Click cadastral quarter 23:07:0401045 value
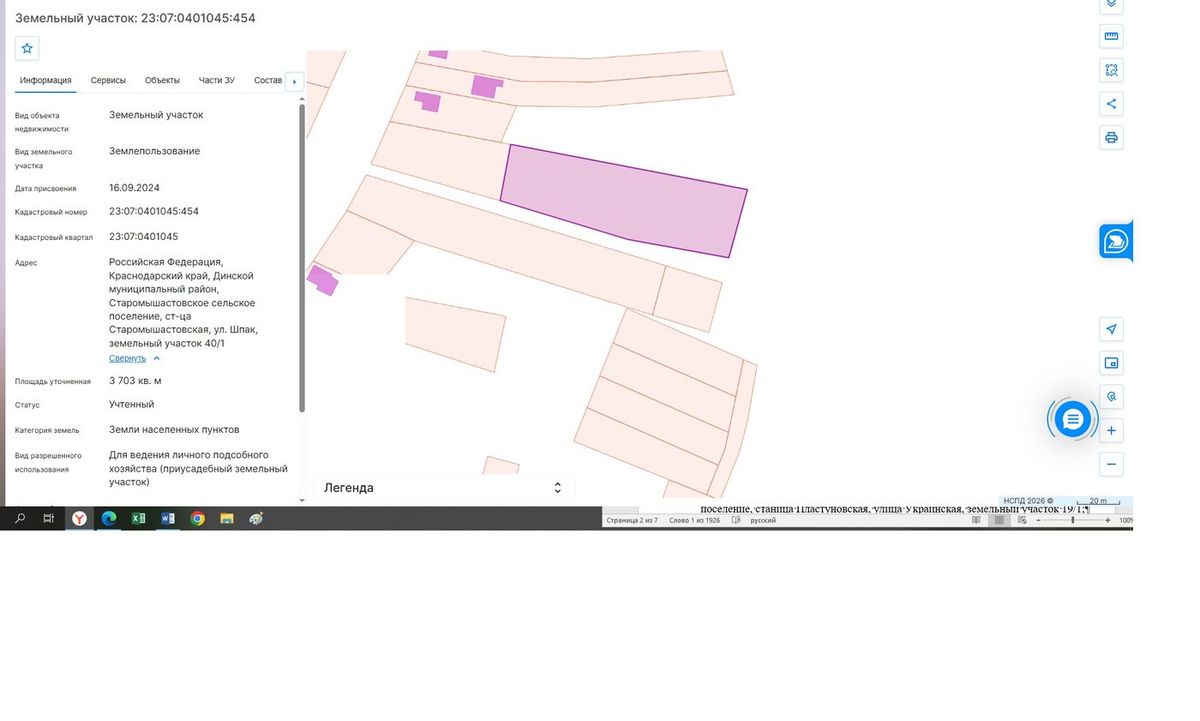1200x721 pixels. 143,237
